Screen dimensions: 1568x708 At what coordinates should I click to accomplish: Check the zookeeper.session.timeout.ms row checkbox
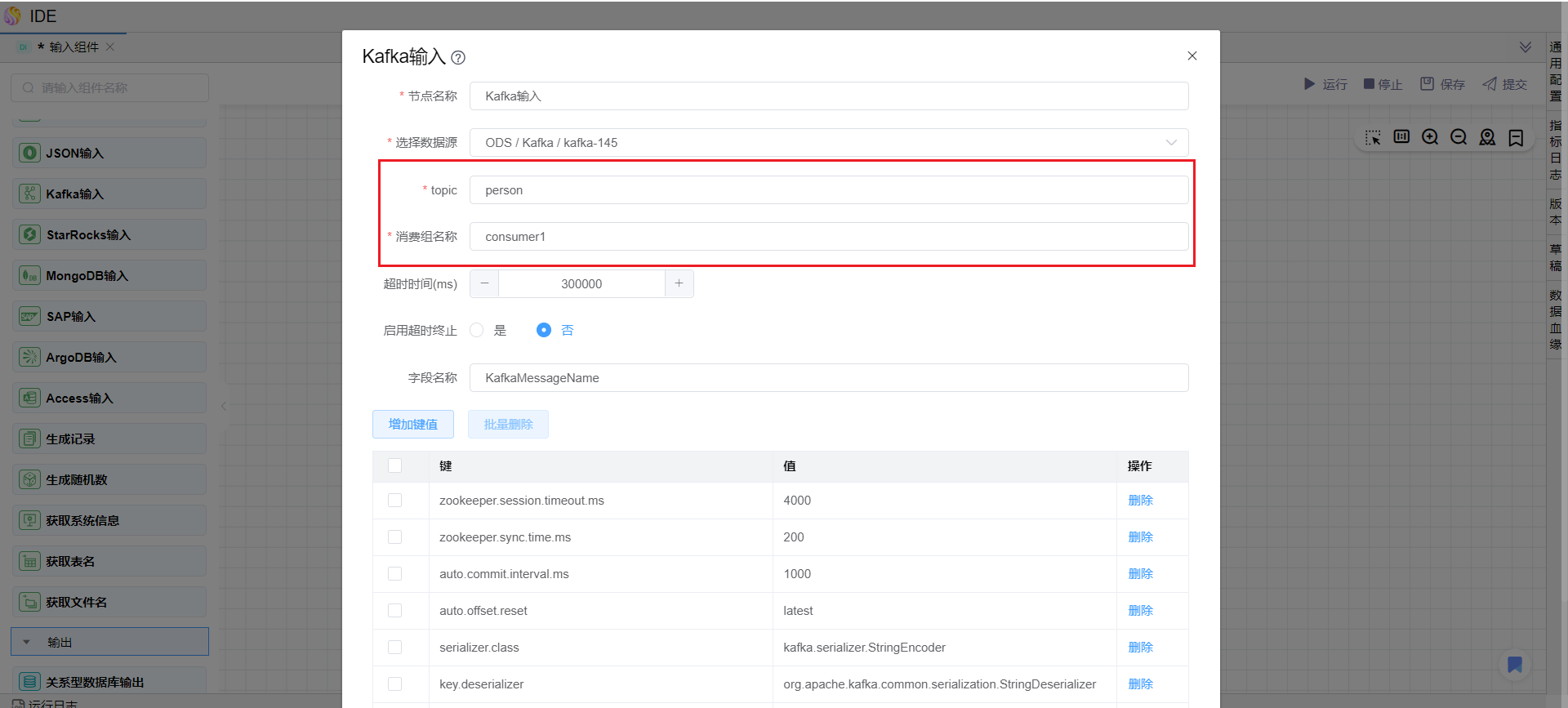tap(395, 501)
